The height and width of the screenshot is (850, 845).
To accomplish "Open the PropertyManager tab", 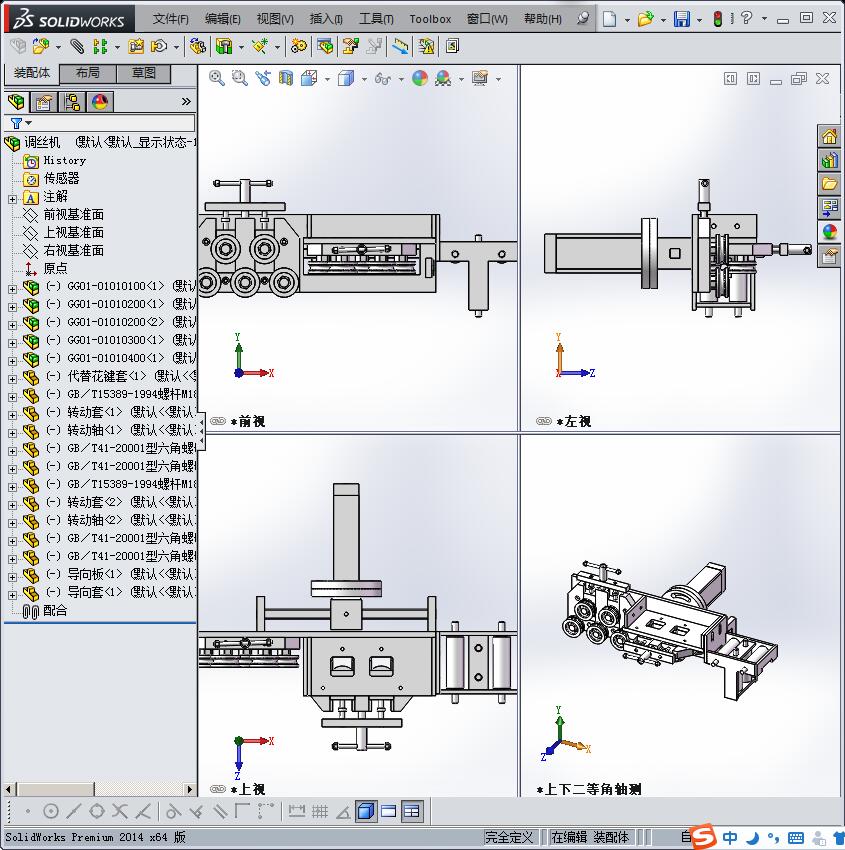I will (x=44, y=101).
